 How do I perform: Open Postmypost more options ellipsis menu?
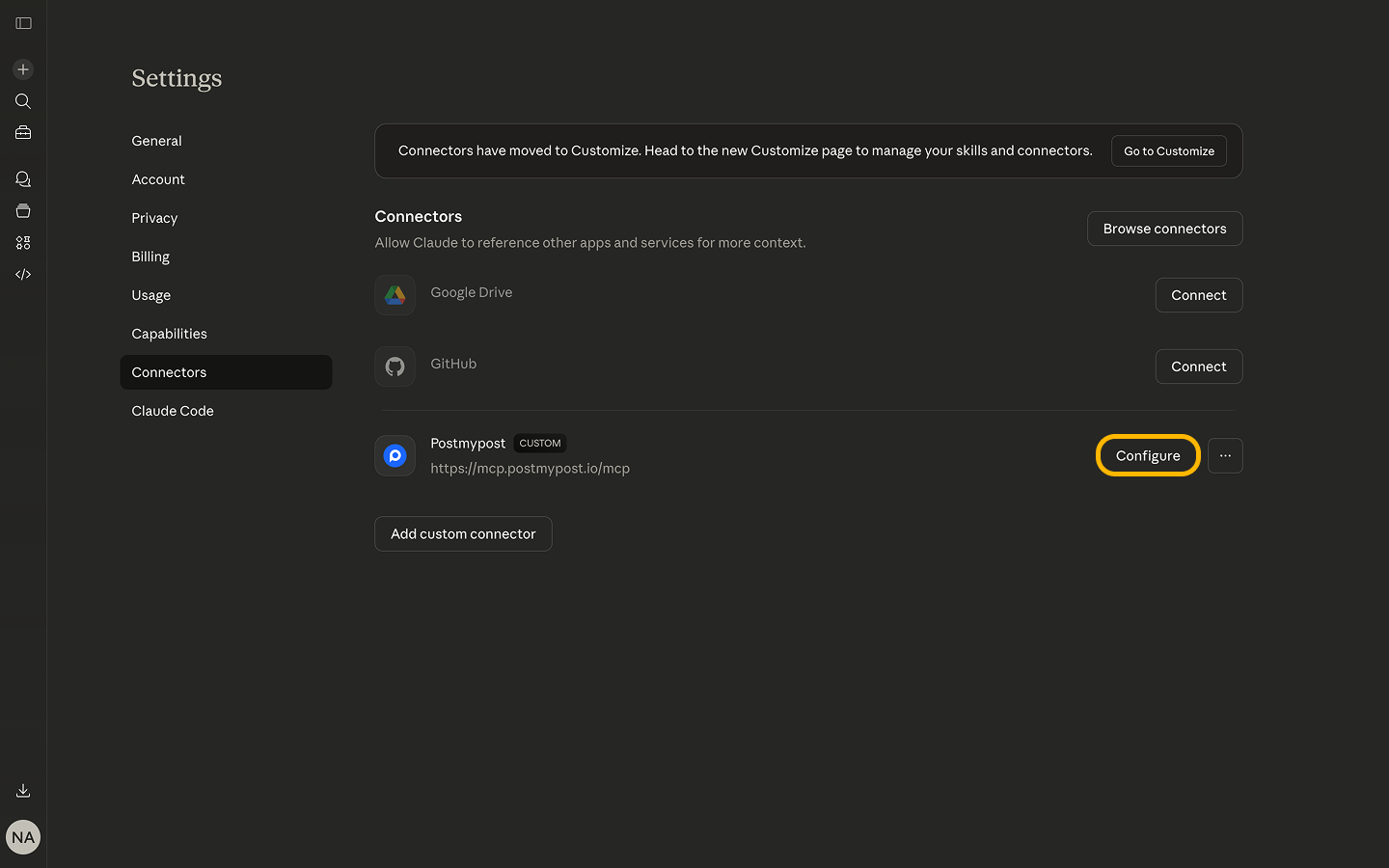point(1225,456)
